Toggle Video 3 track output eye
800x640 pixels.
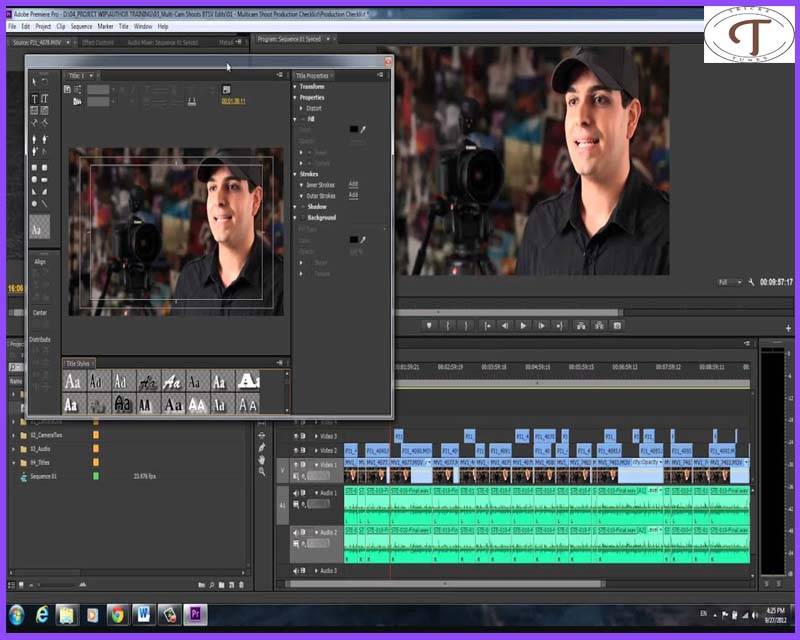click(295, 436)
